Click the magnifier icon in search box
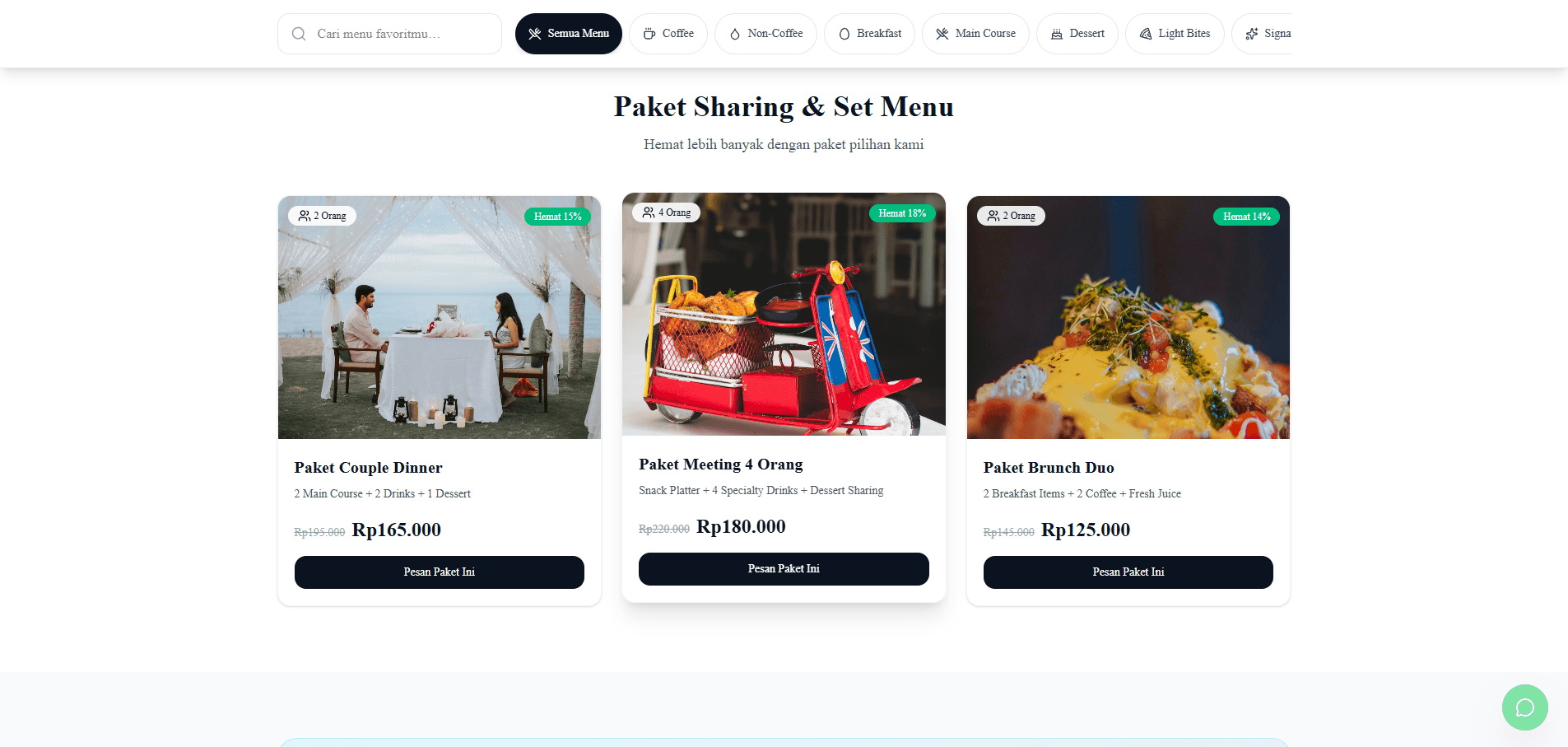Screen dimensions: 1568x747 (x=299, y=34)
